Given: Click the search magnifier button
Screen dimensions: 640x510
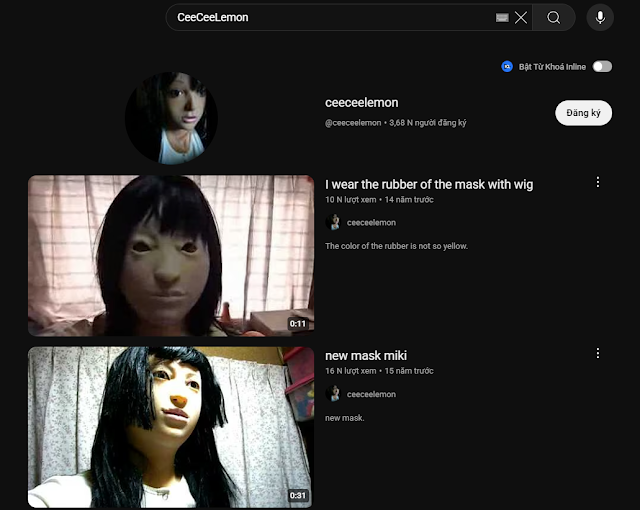Looking at the screenshot, I should (553, 18).
